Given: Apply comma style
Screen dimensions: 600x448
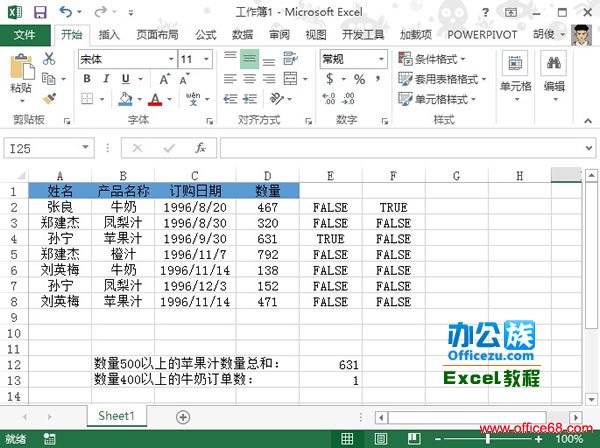Looking at the screenshot, I should click(x=378, y=79).
